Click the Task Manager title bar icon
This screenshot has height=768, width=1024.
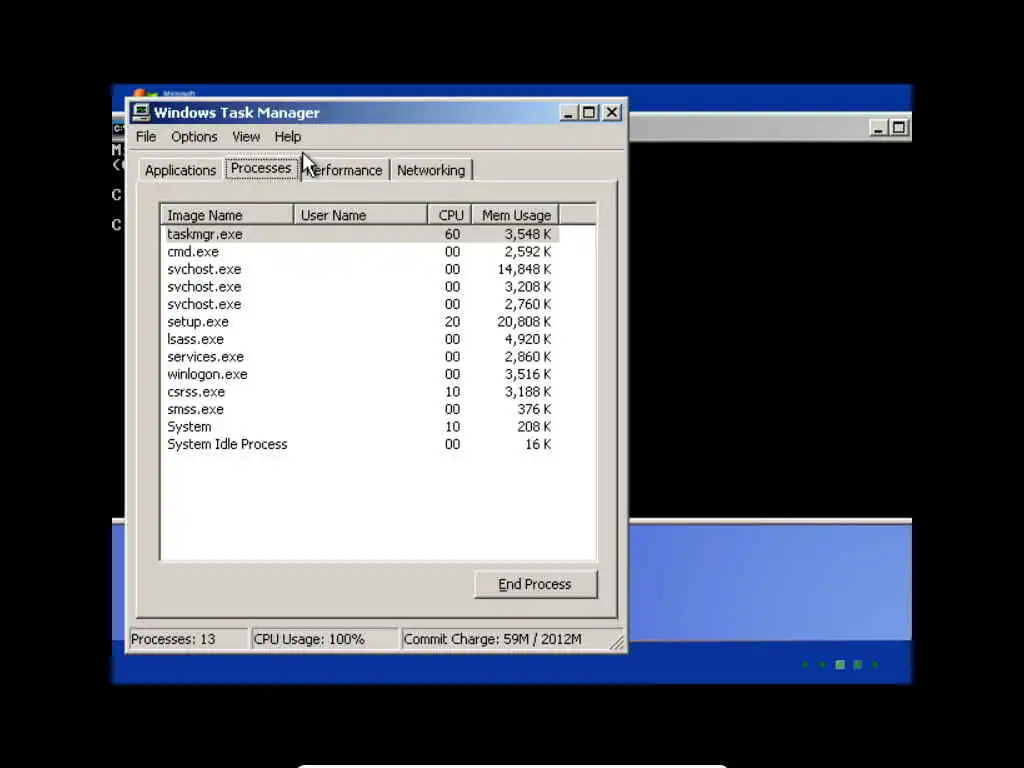point(140,112)
